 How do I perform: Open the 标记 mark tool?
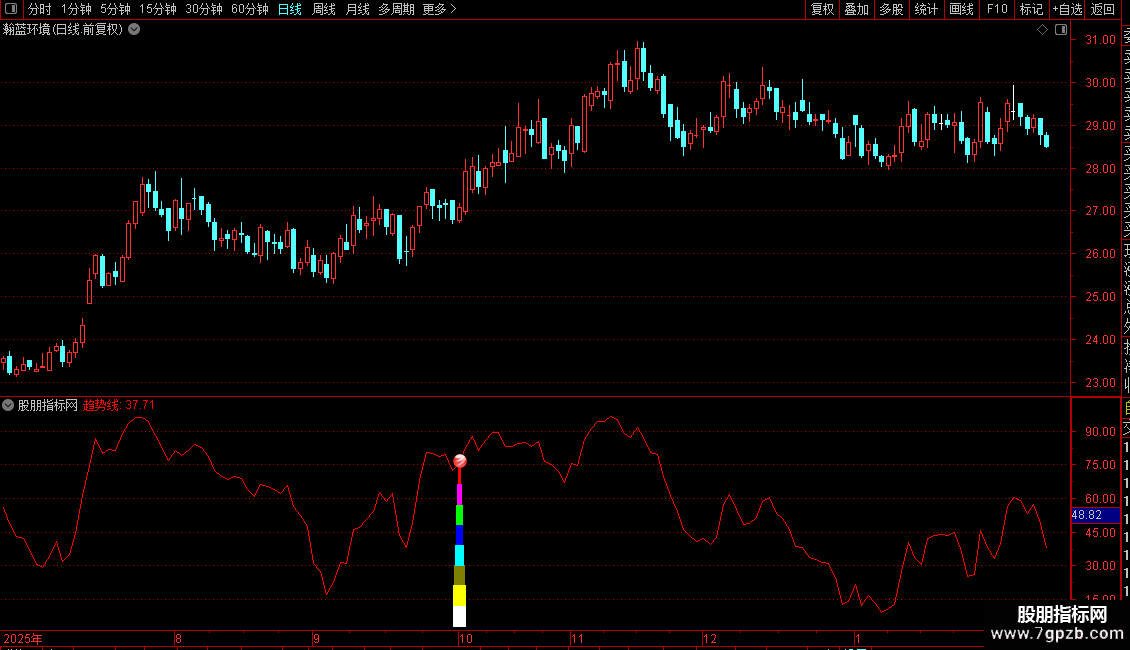pyautogui.click(x=1030, y=9)
